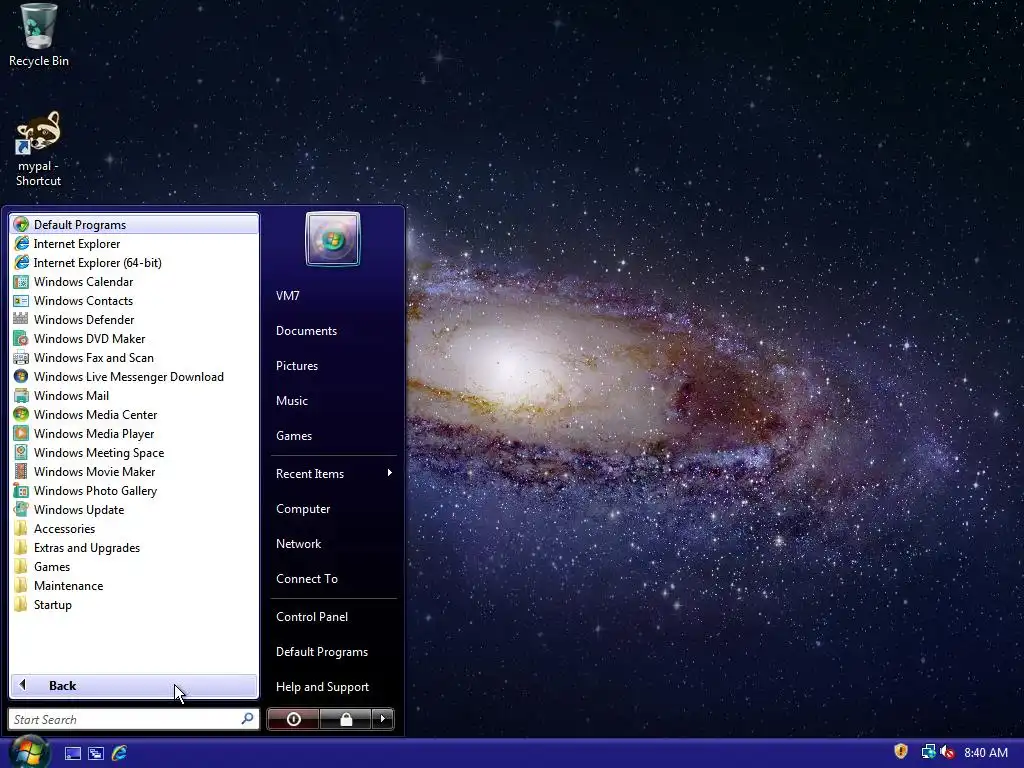This screenshot has height=768, width=1024.
Task: Launch Internet Explorer from the program list
Action: click(x=134, y=244)
